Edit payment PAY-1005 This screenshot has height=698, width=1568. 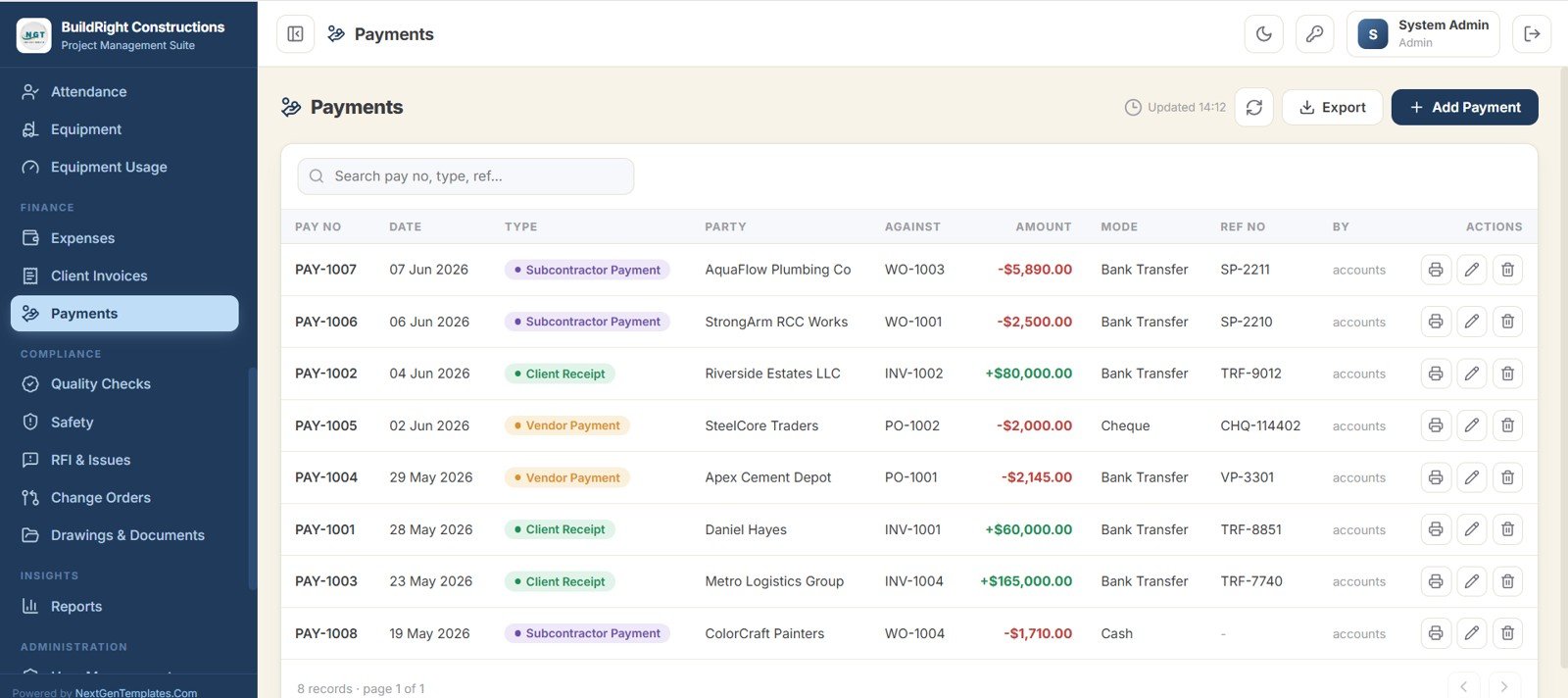(1472, 425)
